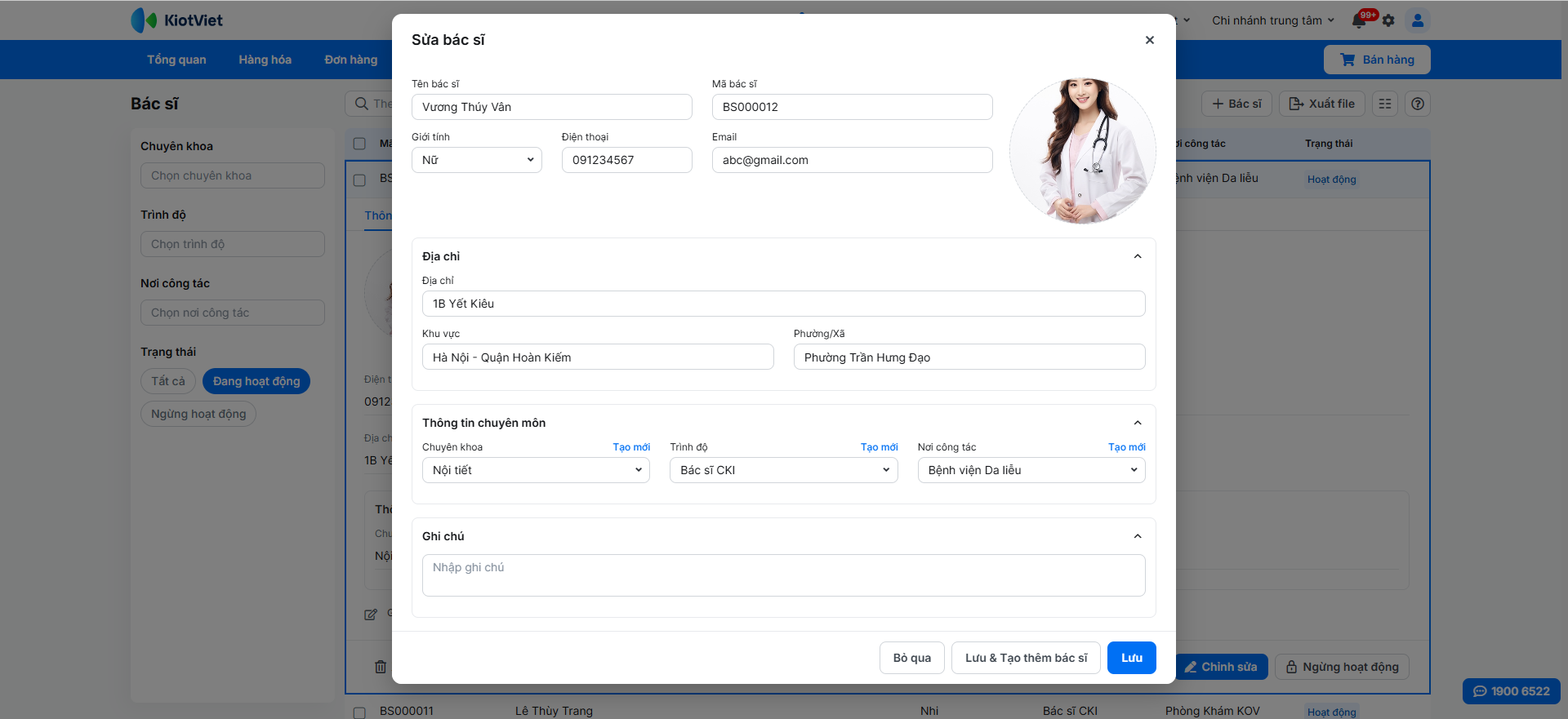Focus the Địa chỉ input with 1B Yết Kiêu

pos(784,304)
